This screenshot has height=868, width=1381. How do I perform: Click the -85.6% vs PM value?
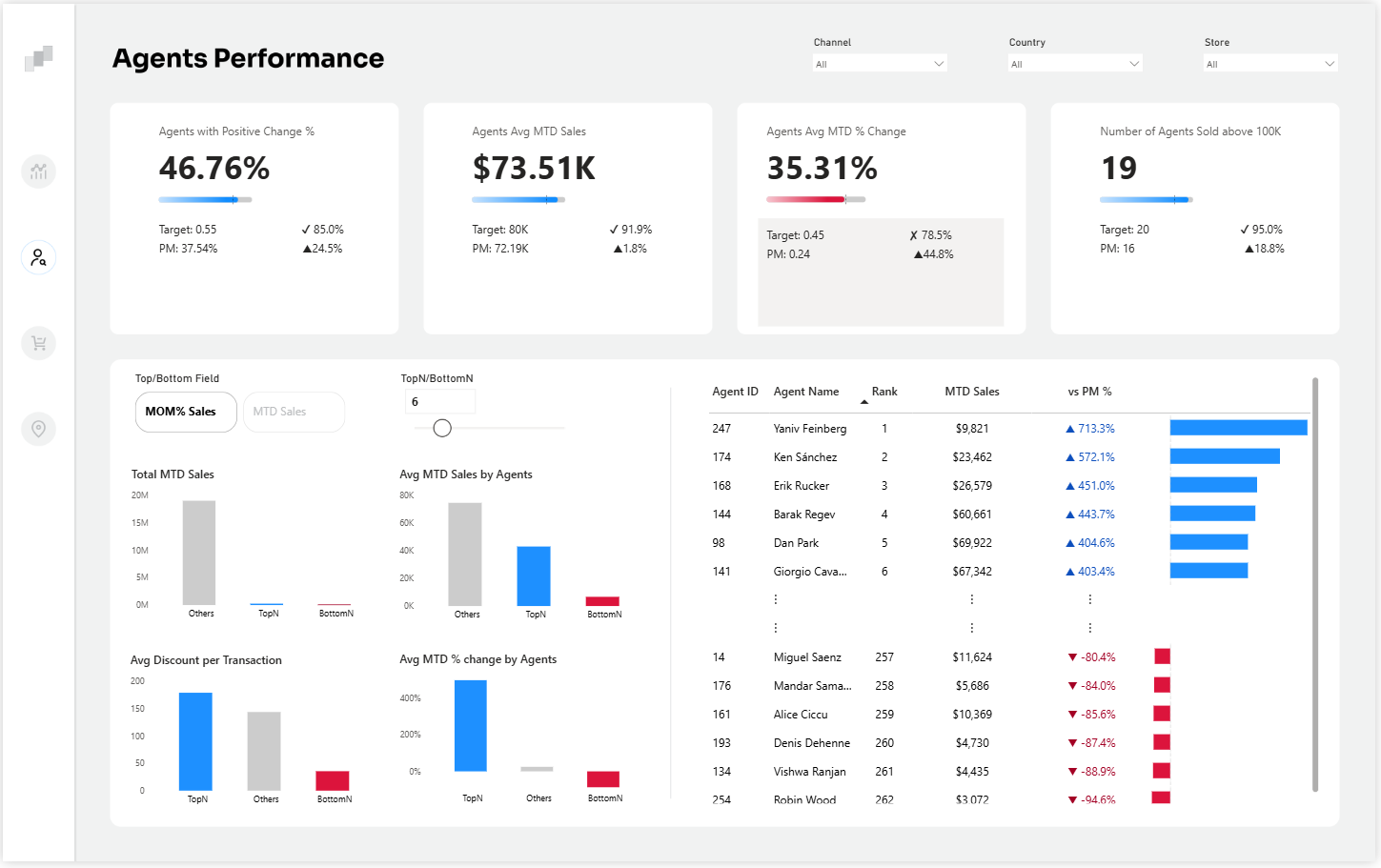[x=1098, y=715]
